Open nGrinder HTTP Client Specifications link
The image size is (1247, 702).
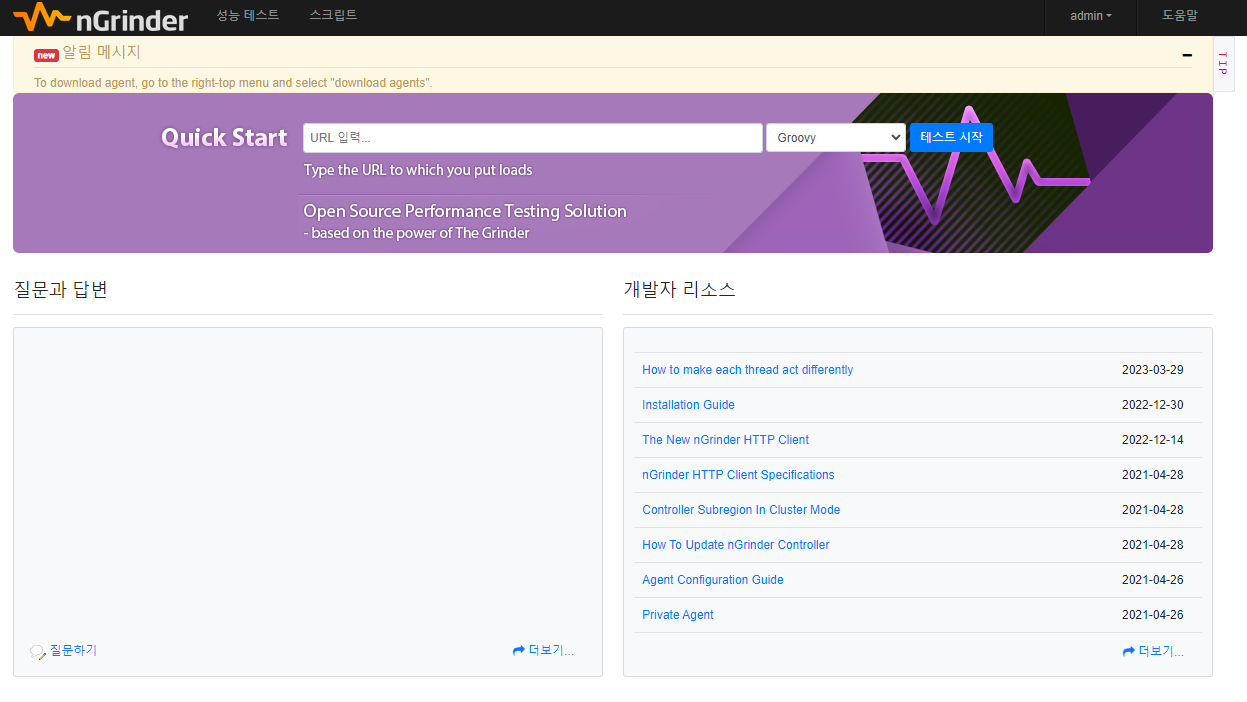point(738,475)
